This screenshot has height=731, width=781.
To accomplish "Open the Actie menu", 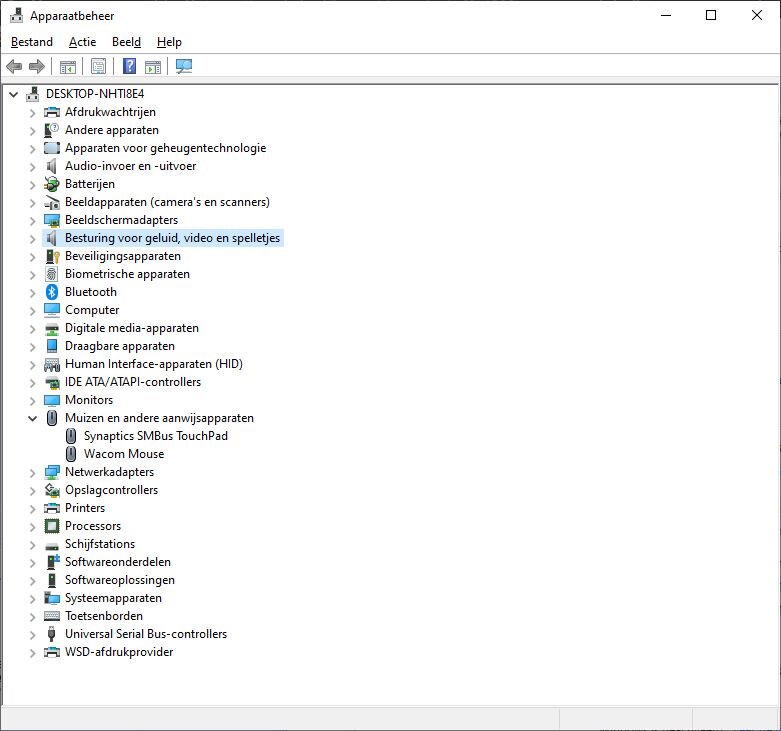I will coord(82,42).
